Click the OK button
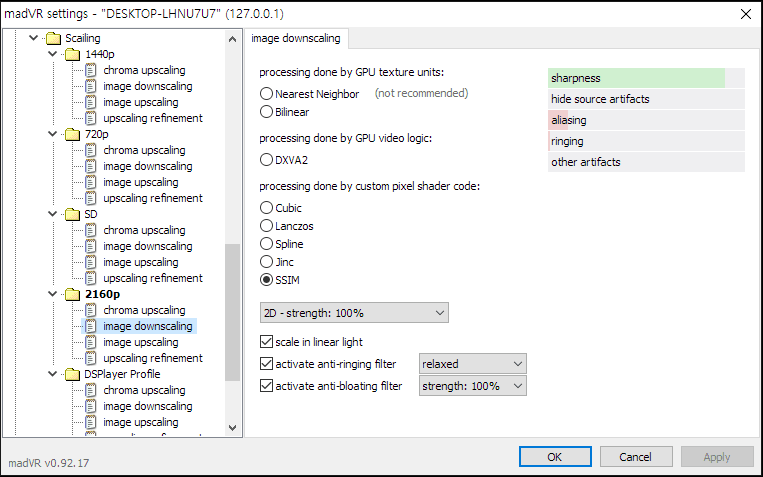This screenshot has width=763, height=477. tap(555, 456)
